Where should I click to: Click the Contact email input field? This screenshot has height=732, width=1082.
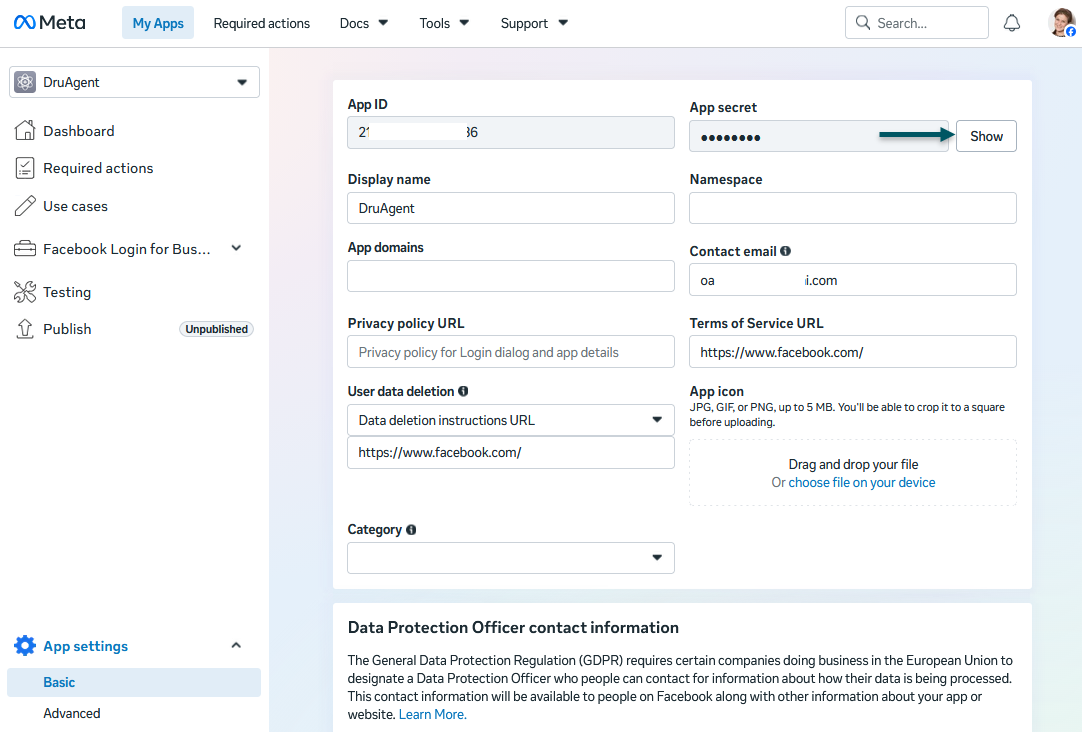pos(852,279)
